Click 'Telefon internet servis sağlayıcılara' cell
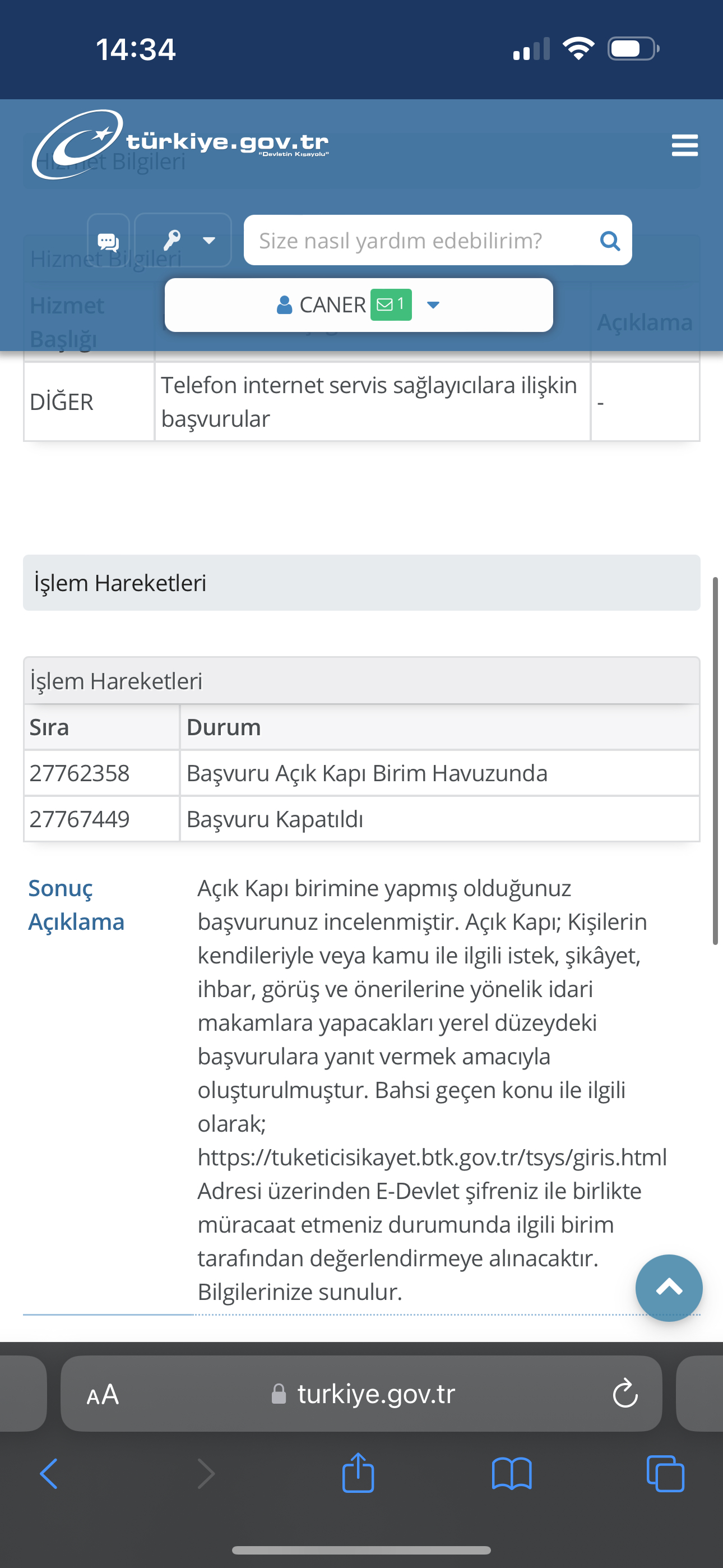The width and height of the screenshot is (723, 1568). [x=373, y=402]
